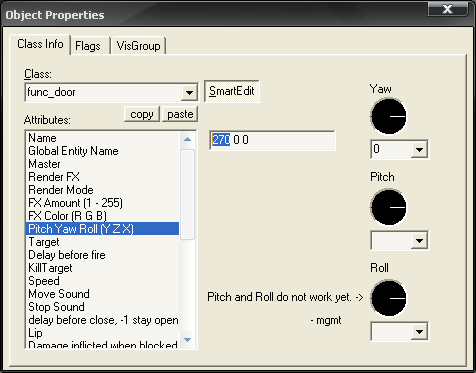
Task: Select the Master attribute
Action: 103,164
